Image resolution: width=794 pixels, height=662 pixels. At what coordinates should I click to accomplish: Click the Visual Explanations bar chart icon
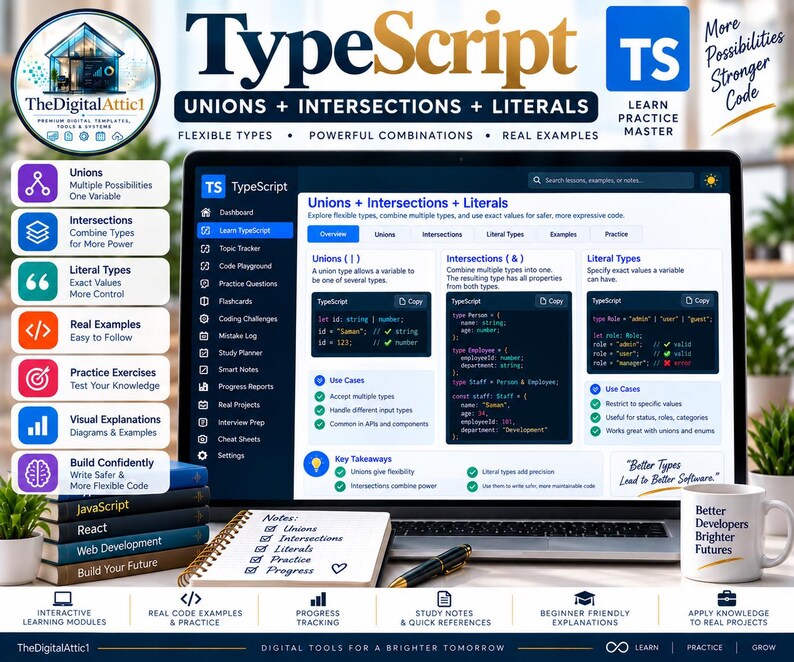pyautogui.click(x=38, y=426)
